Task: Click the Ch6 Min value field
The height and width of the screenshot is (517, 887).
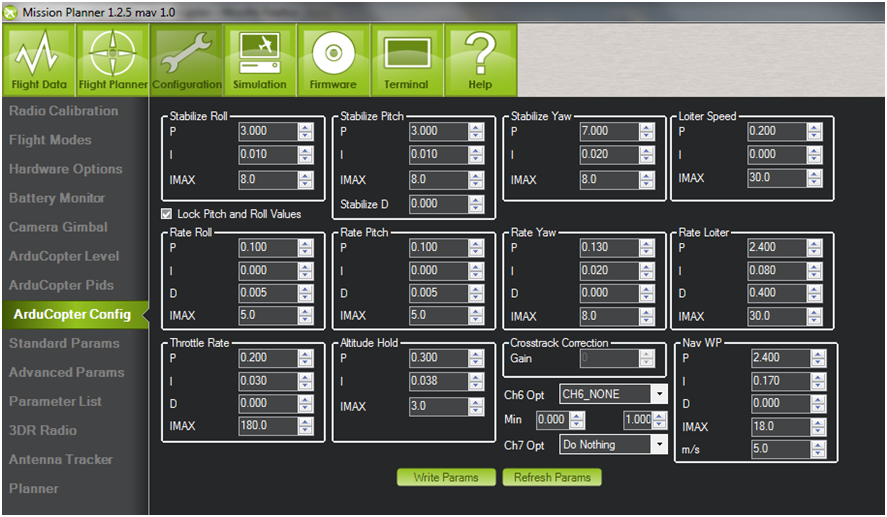Action: (553, 420)
